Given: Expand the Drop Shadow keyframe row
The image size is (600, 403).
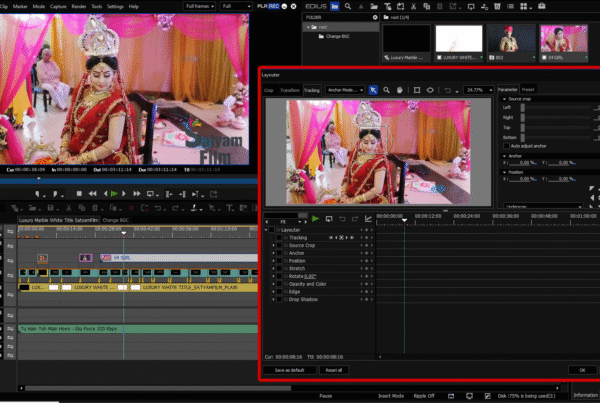Looking at the screenshot, I should pos(273,299).
